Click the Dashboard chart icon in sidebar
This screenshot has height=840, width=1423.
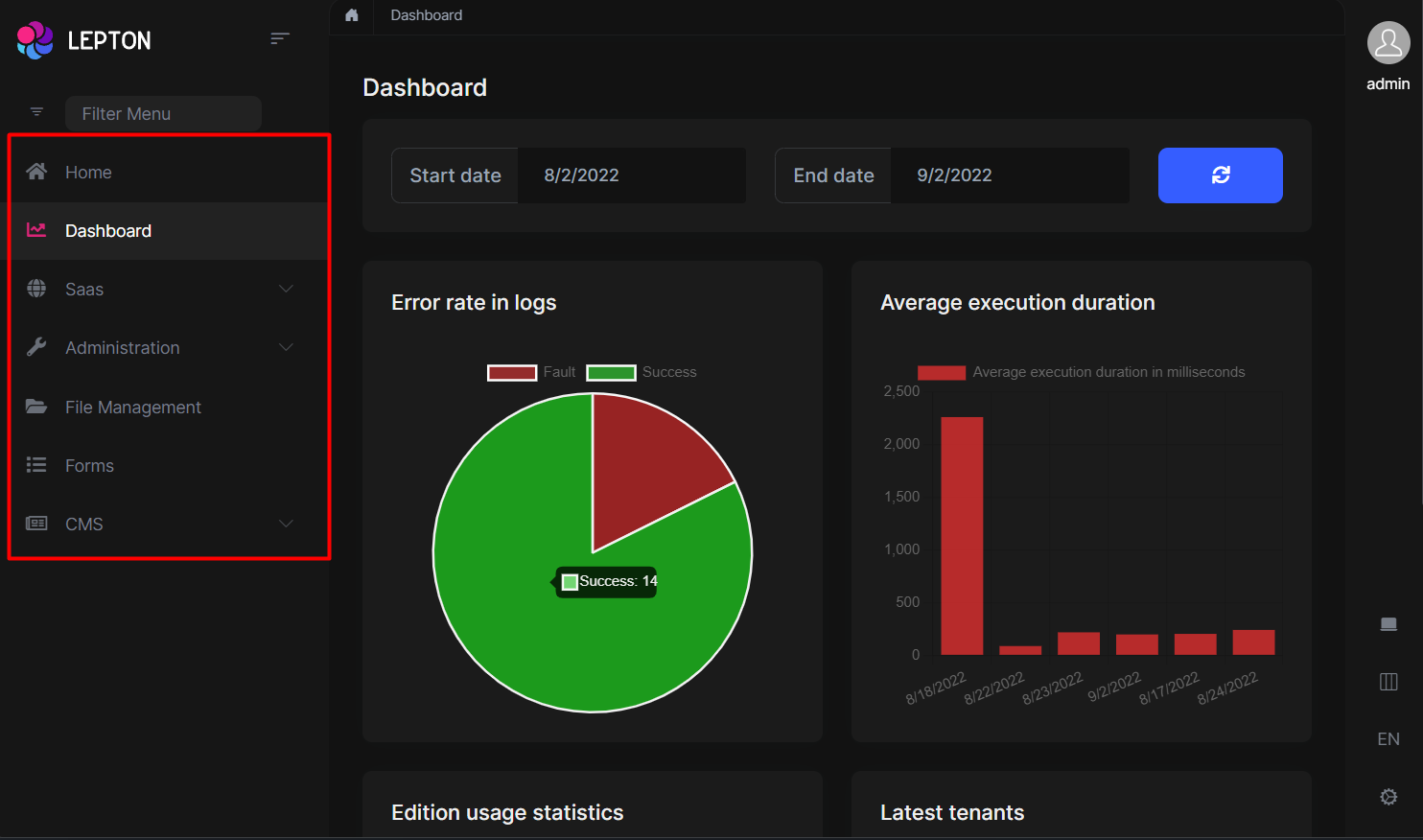(x=36, y=230)
